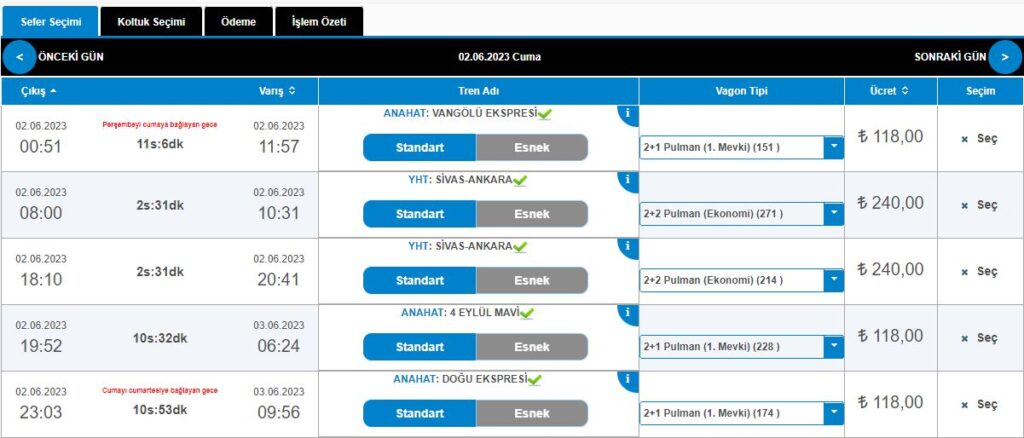Open info icon for 4 Eylül Mavi
This screenshot has width=1024, height=438.
point(627,314)
